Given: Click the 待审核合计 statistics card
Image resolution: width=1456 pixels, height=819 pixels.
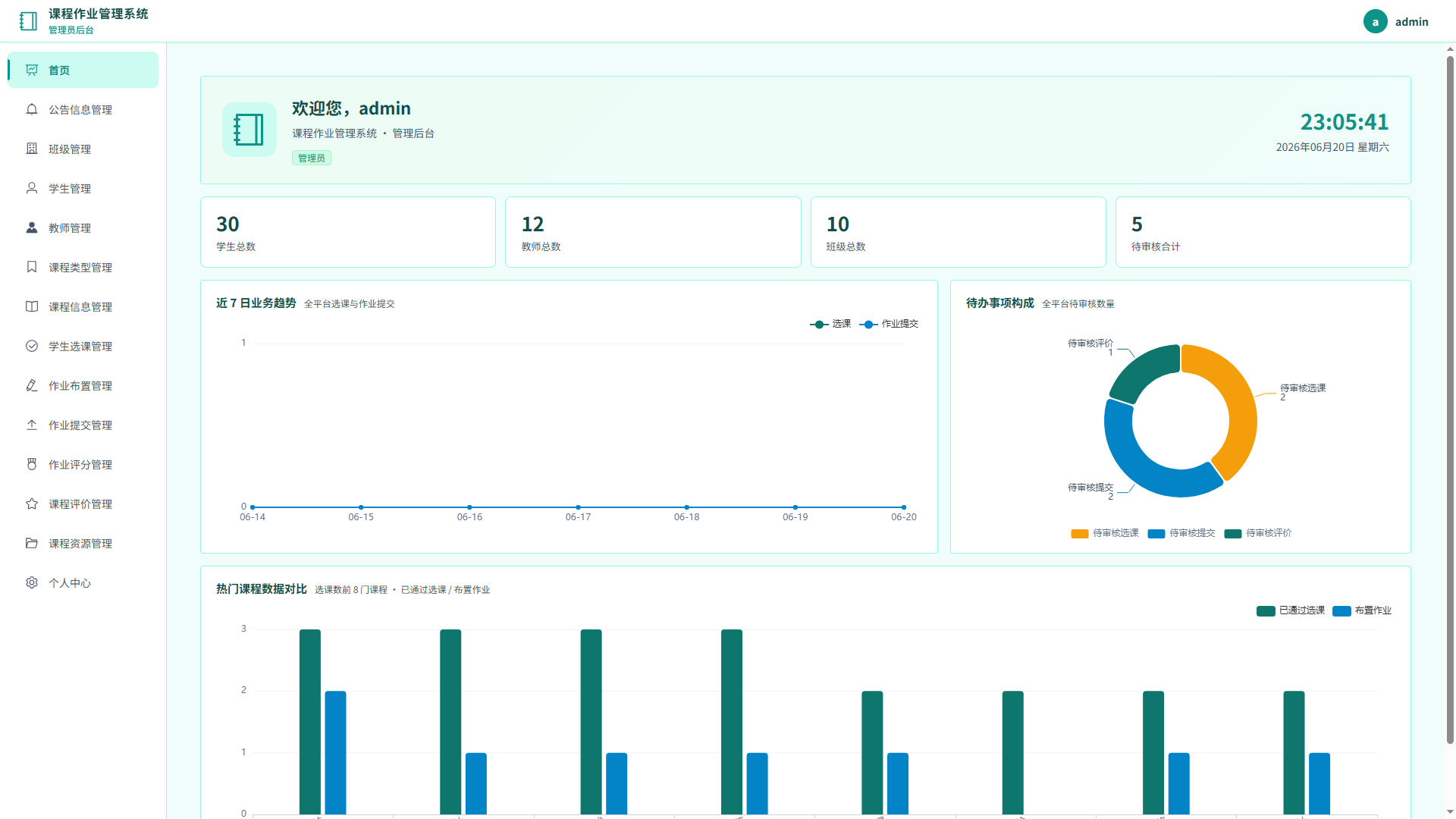Looking at the screenshot, I should click(1263, 232).
